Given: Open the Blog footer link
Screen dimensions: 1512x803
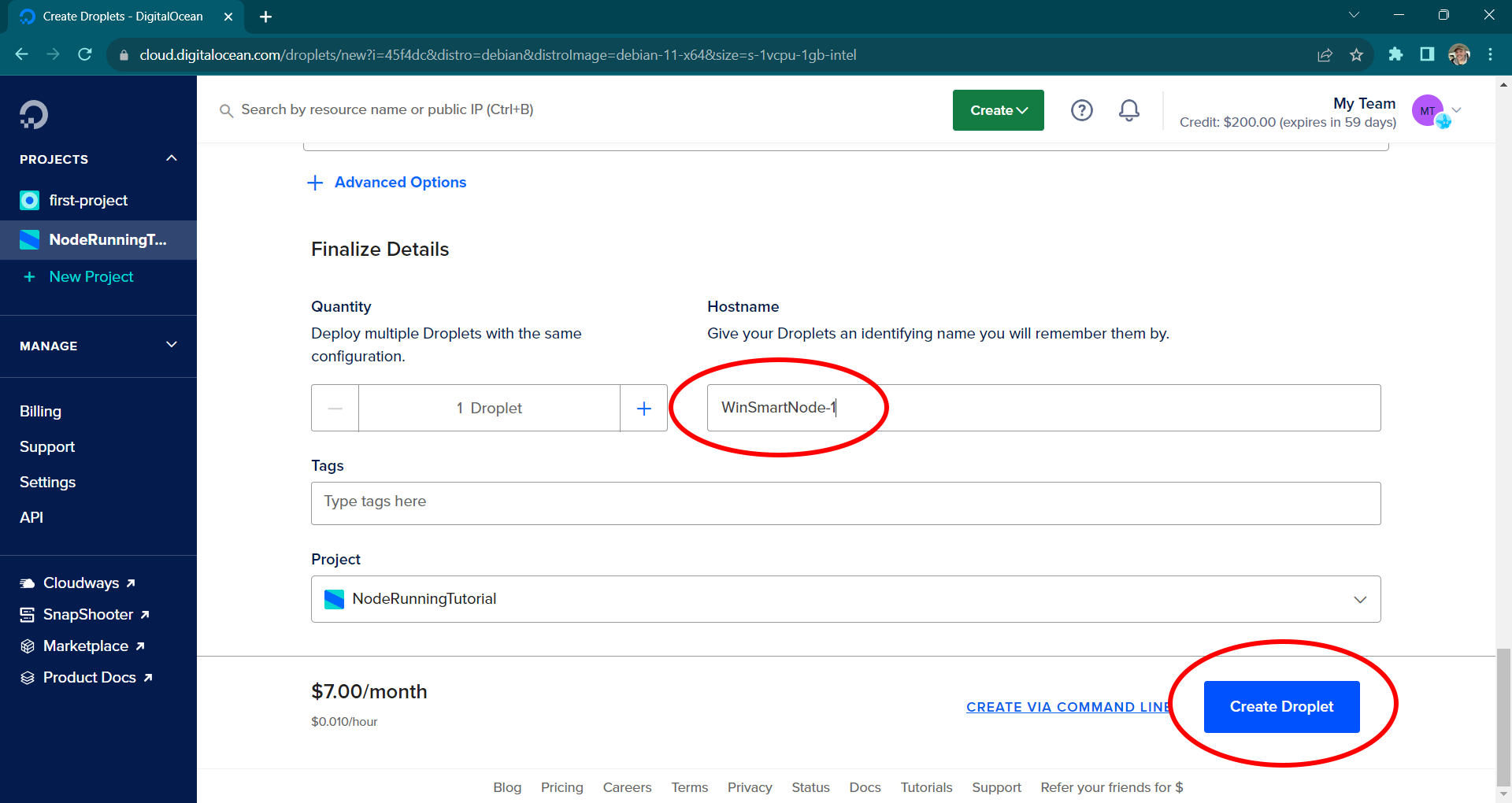Looking at the screenshot, I should tap(507, 787).
